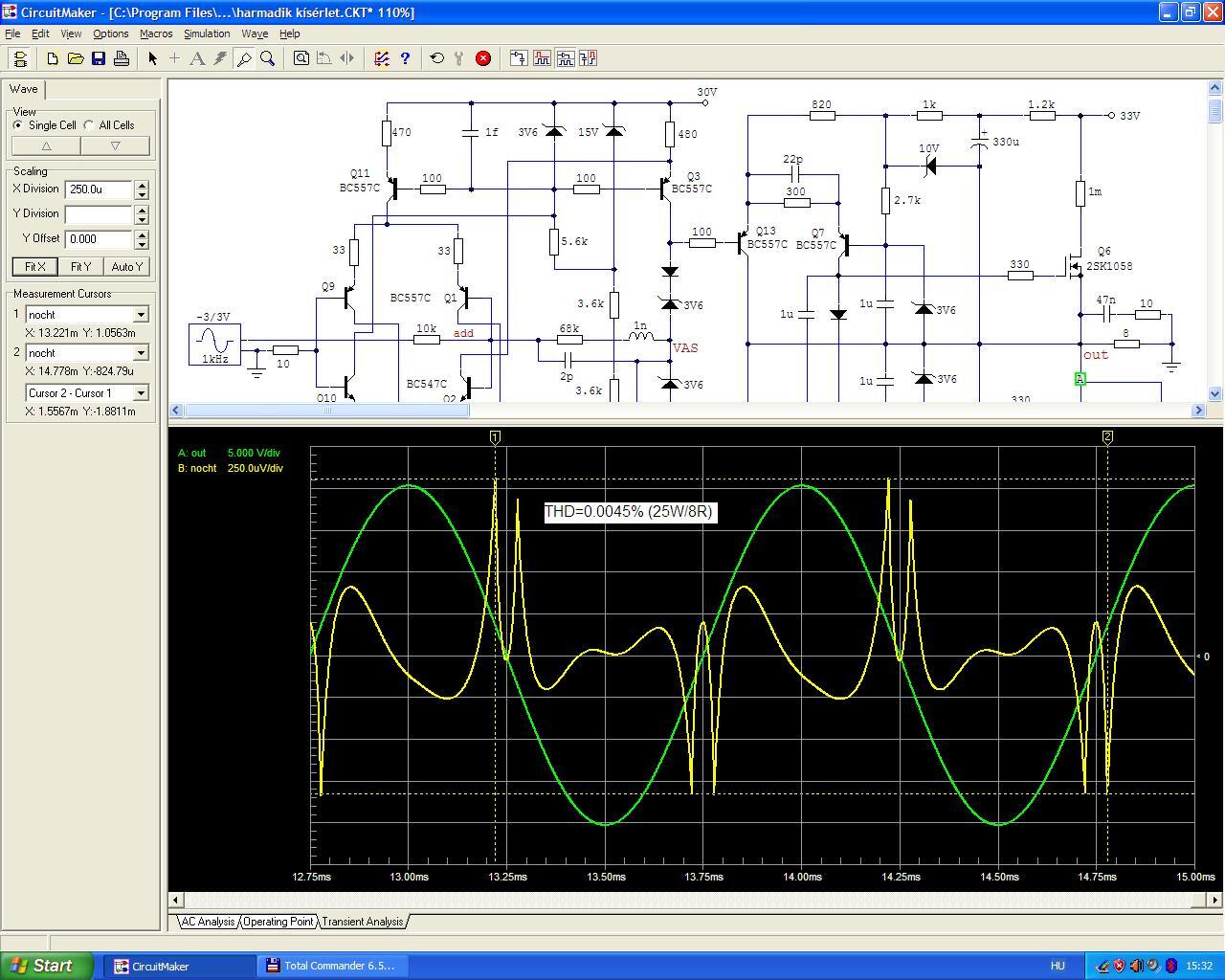Open the Cursor 1 signal dropdown
The height and width of the screenshot is (980, 1225).
(x=141, y=315)
